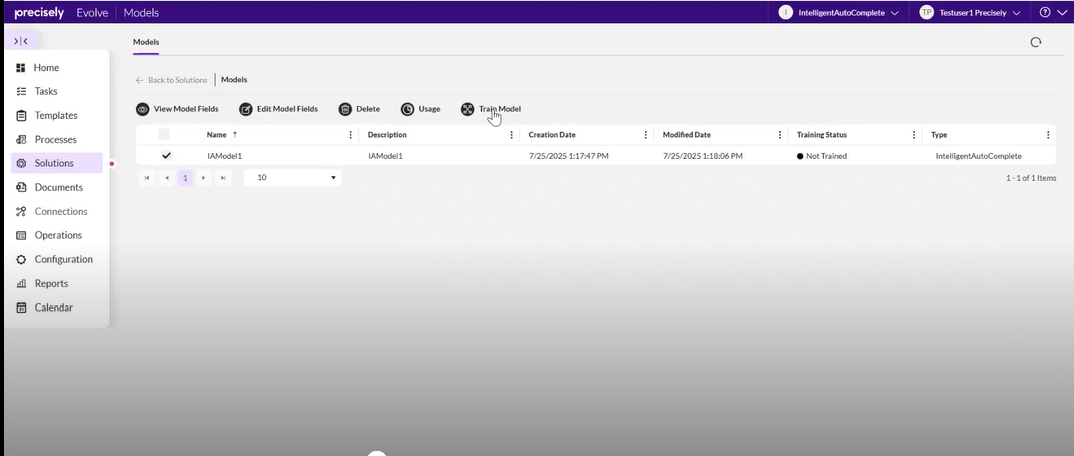Go to the previous page arrow
The width and height of the screenshot is (1074, 456).
pyautogui.click(x=166, y=178)
